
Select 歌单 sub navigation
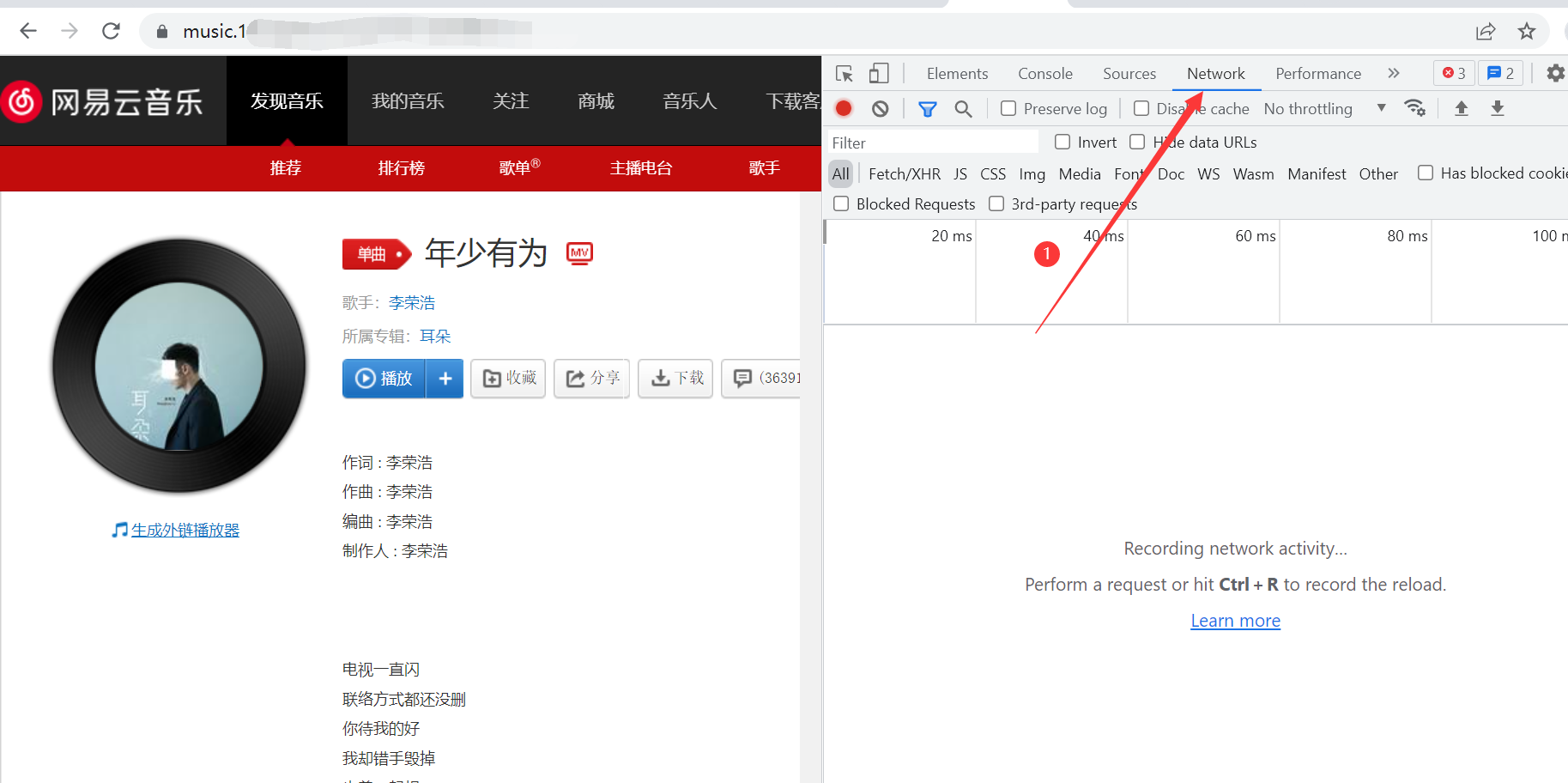click(x=520, y=167)
